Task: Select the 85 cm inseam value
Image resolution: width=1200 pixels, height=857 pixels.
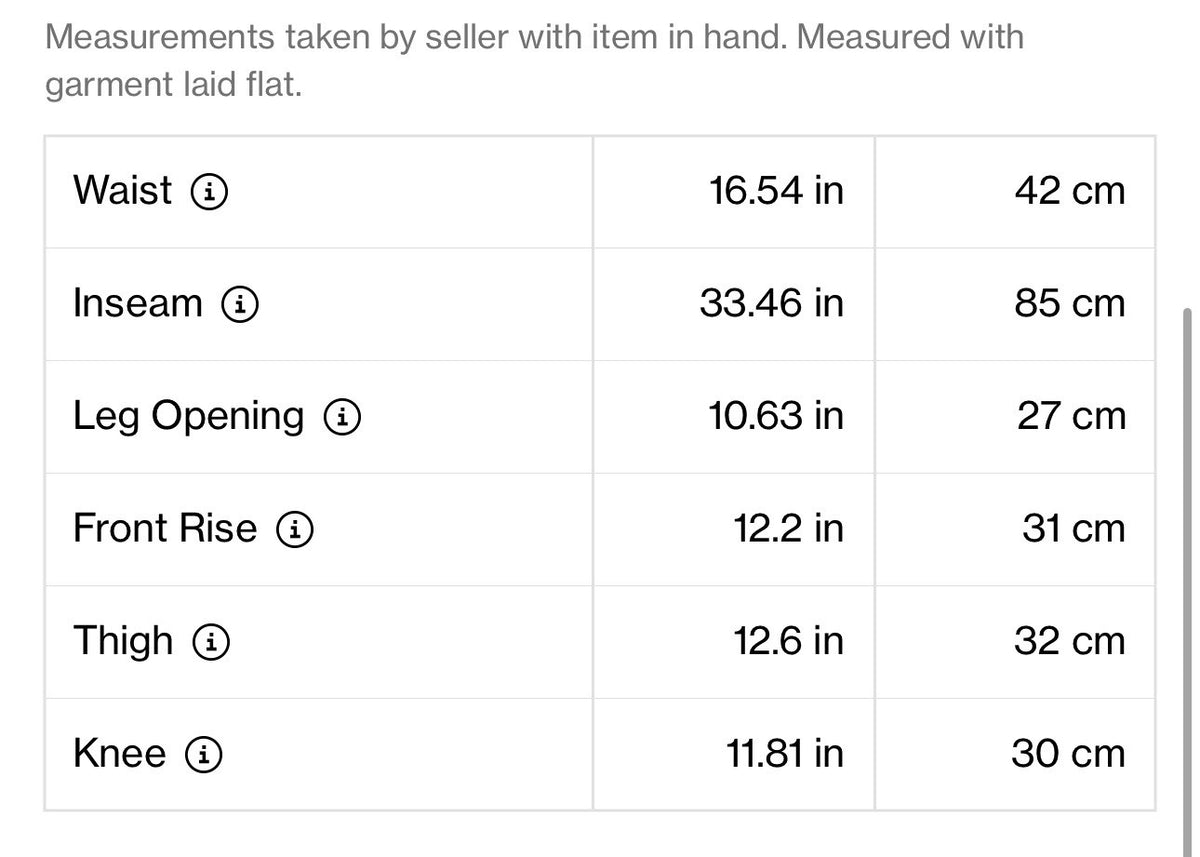Action: point(1070,303)
